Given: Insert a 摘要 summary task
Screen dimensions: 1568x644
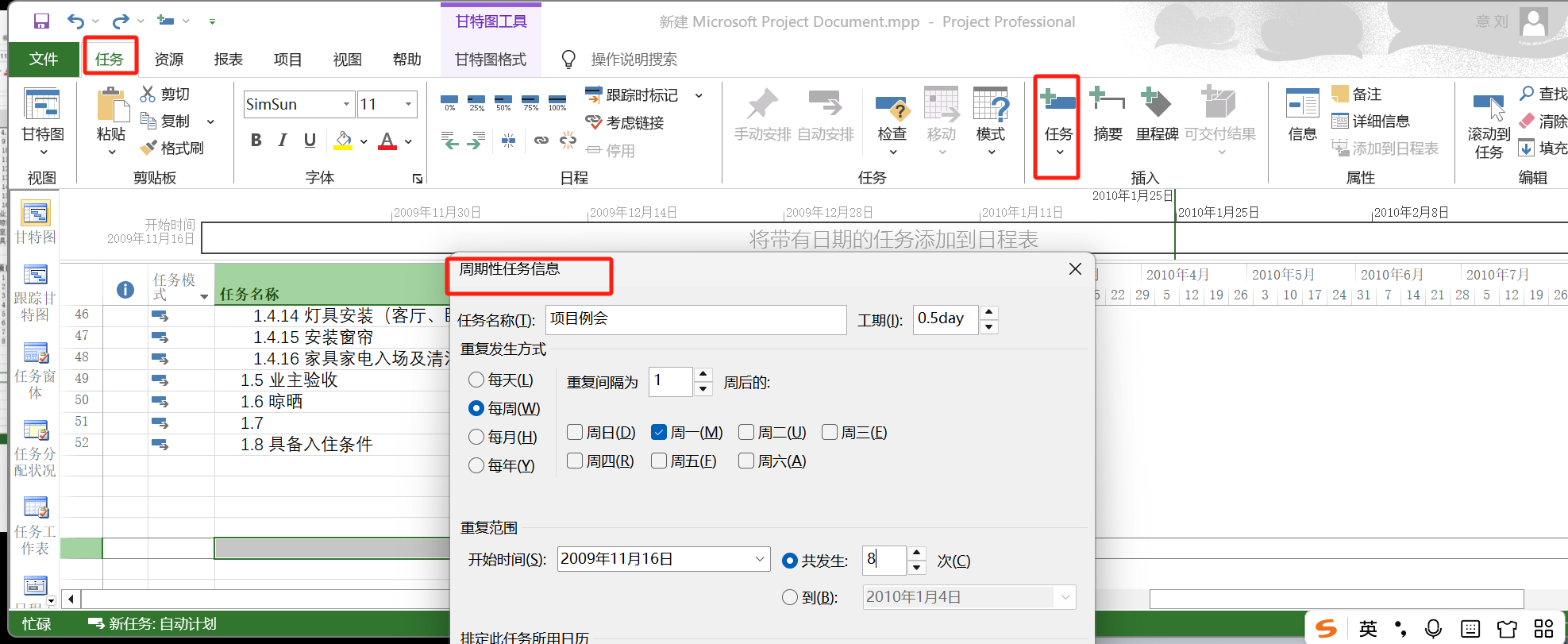Looking at the screenshot, I should tap(1108, 115).
